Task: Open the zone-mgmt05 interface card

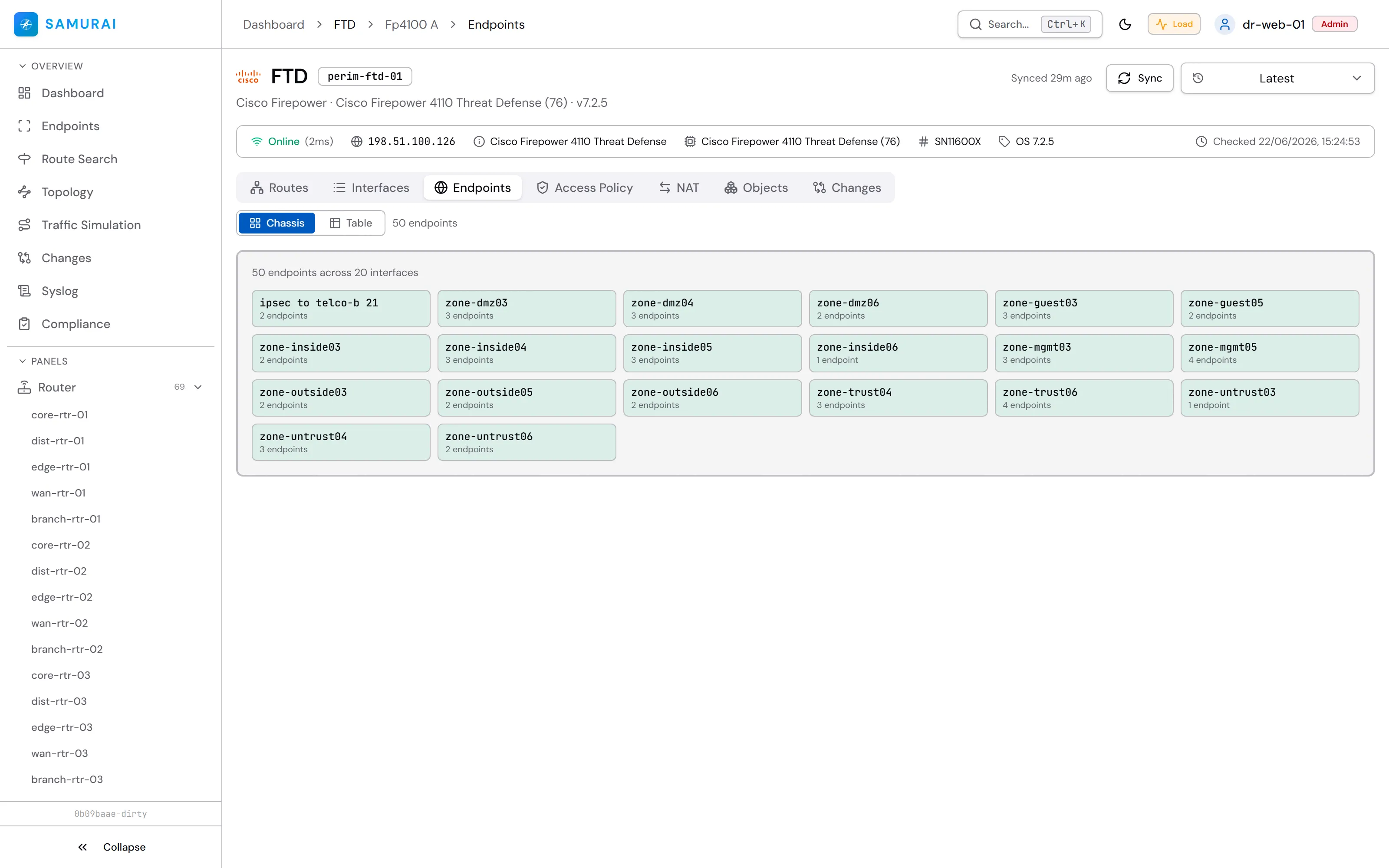Action: click(x=1270, y=353)
